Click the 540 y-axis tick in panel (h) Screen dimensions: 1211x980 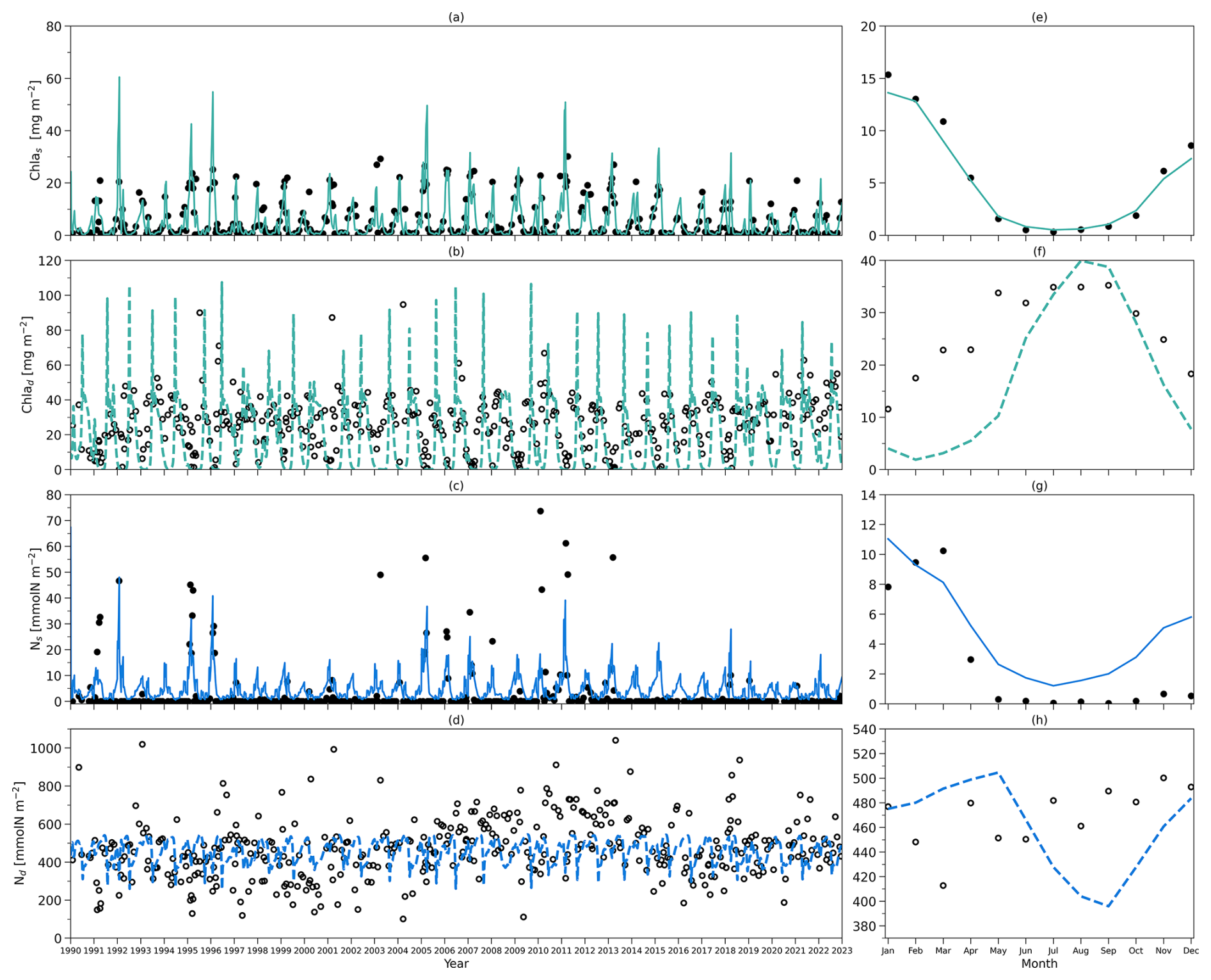(866, 730)
